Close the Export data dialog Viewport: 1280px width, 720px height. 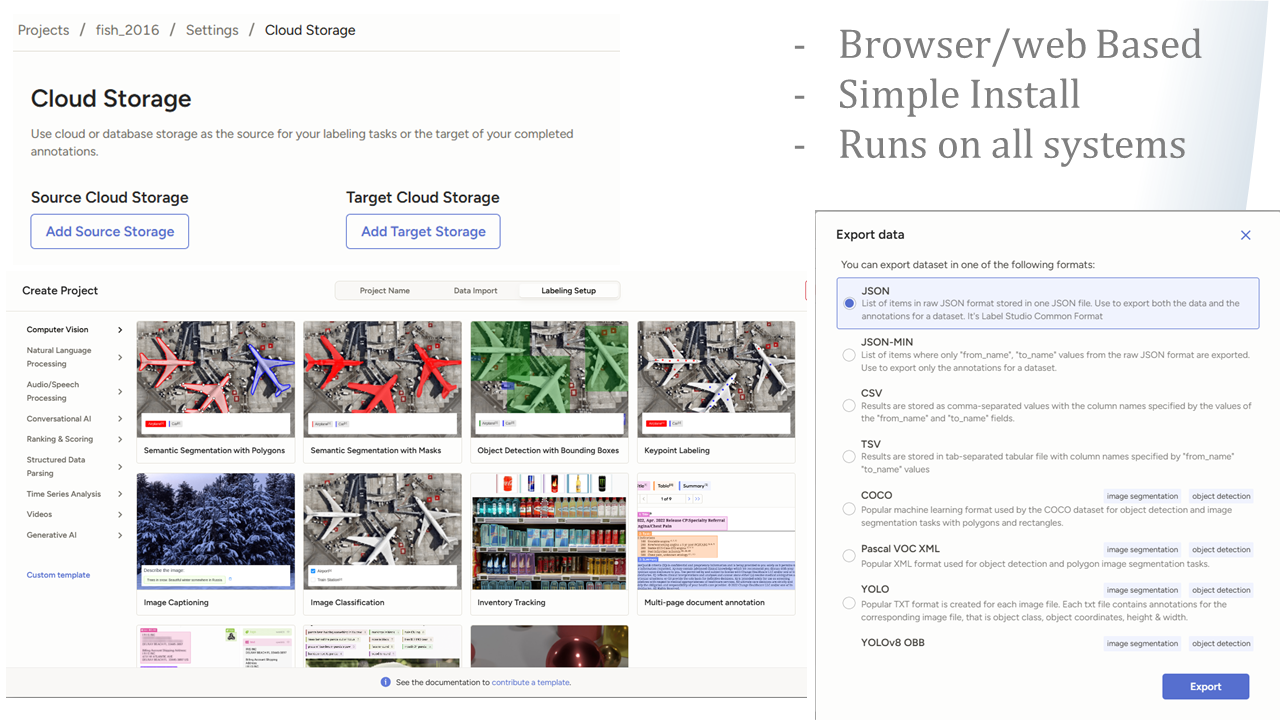[1245, 235]
